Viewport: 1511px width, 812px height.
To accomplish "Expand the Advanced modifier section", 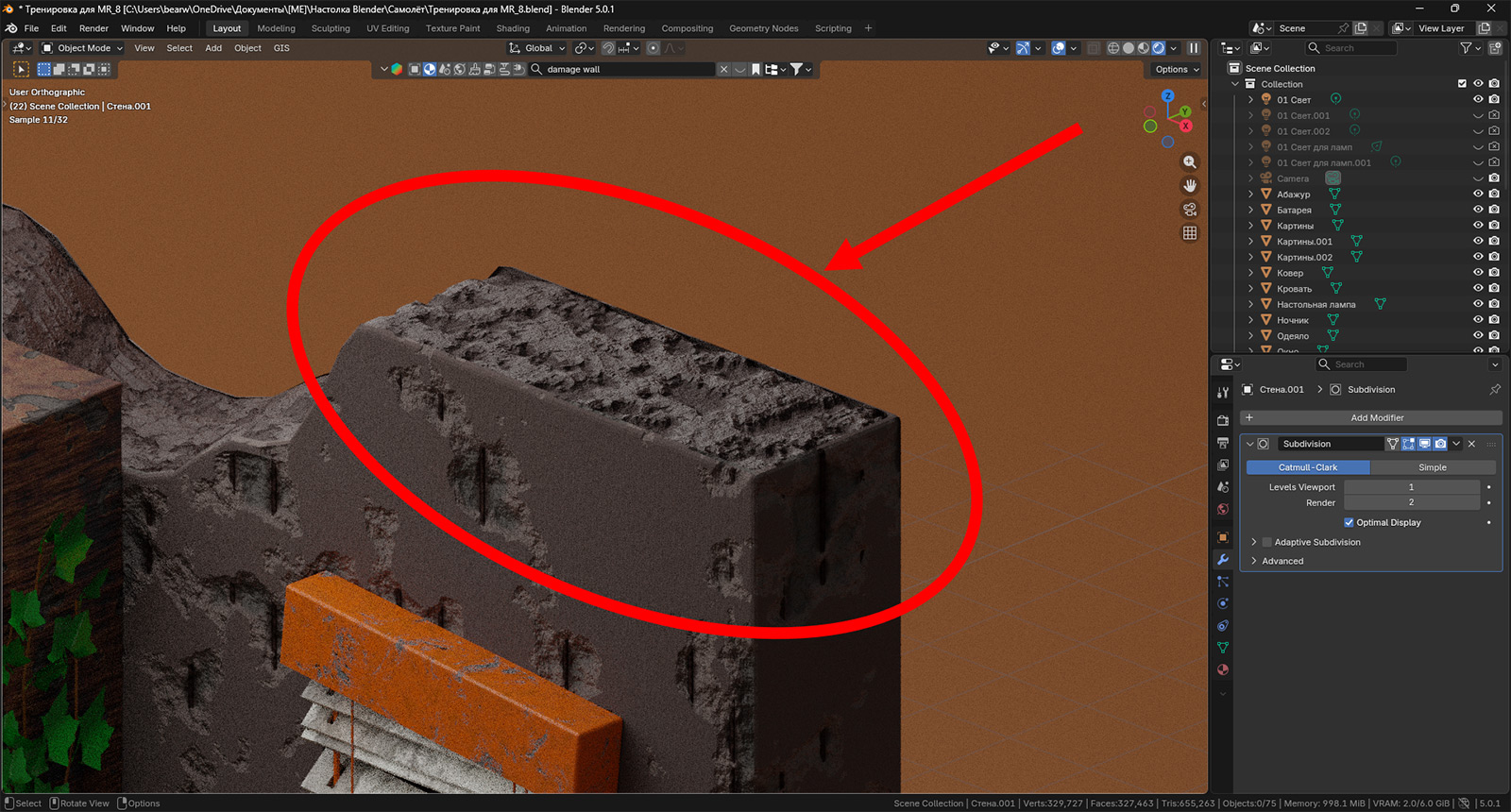I will (x=1254, y=561).
